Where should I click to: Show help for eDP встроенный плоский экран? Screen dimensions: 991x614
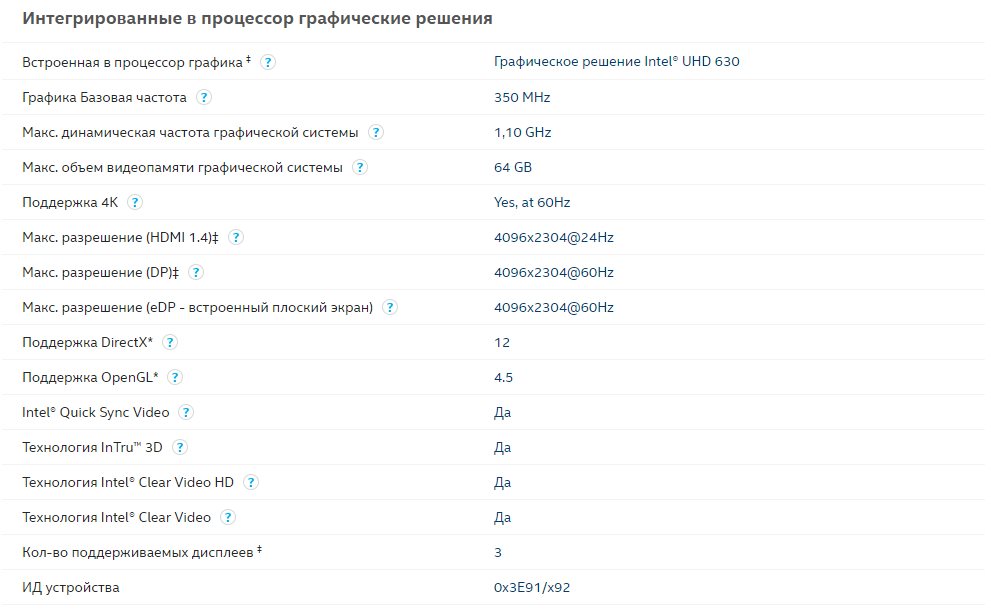click(390, 307)
